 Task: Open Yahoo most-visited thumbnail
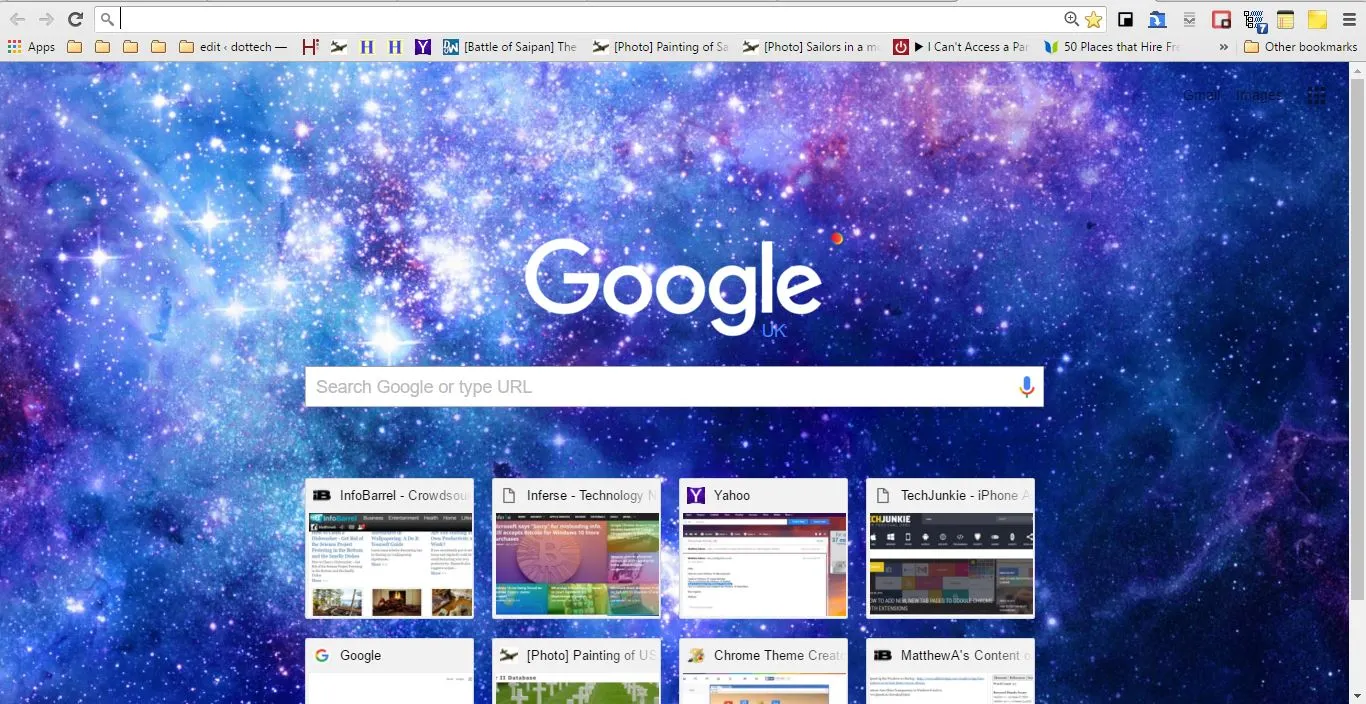763,548
